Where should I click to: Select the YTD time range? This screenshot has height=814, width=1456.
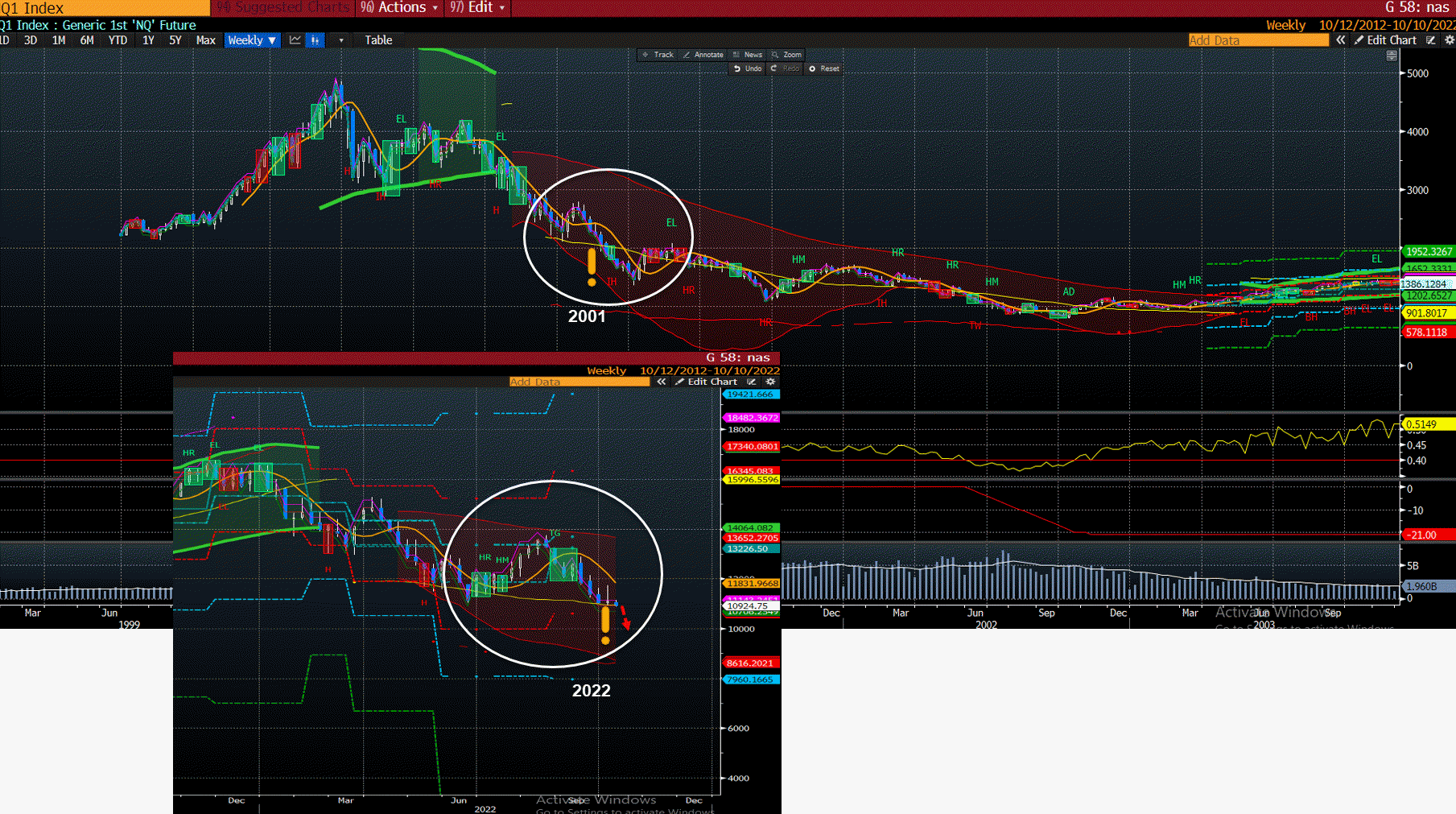coord(118,40)
